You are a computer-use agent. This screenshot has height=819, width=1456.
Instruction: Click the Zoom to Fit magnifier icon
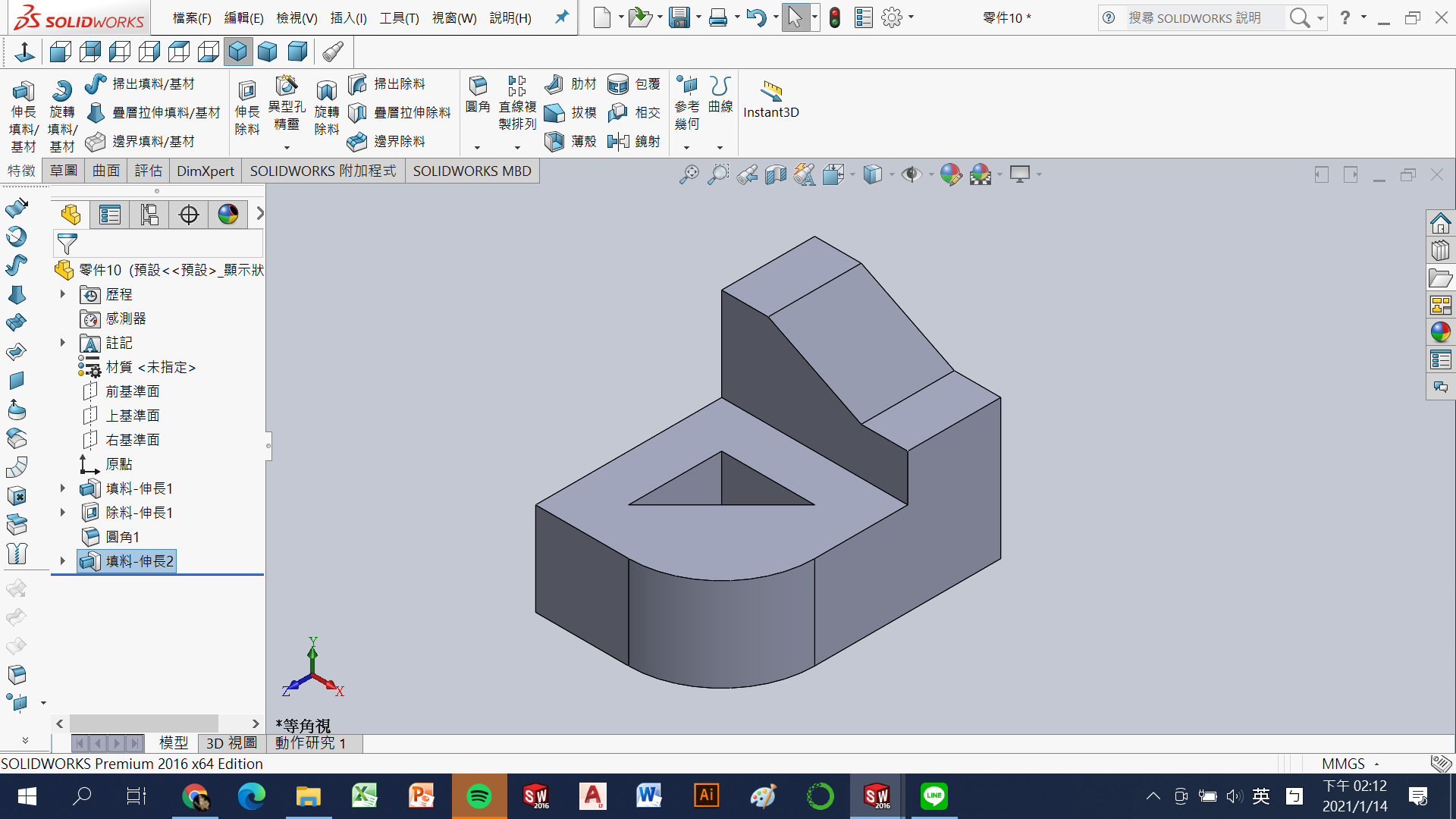coord(689,175)
